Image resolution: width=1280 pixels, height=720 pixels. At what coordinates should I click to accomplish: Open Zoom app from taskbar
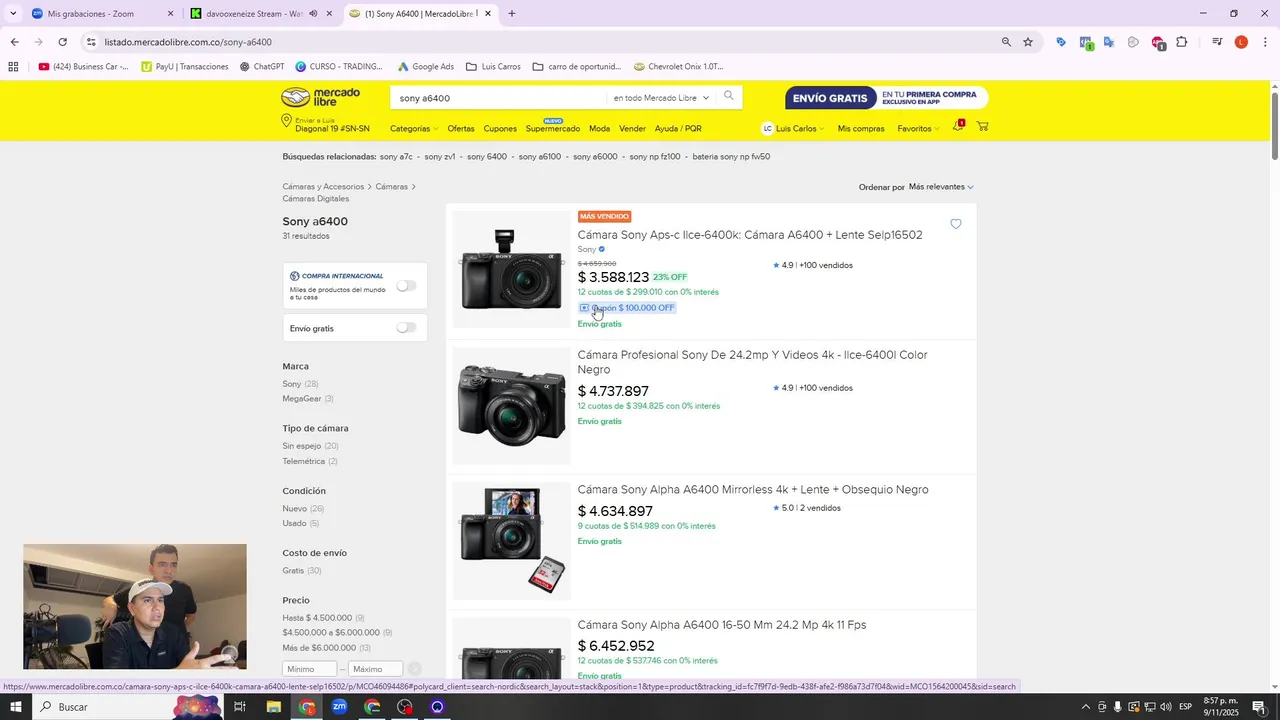coord(339,707)
